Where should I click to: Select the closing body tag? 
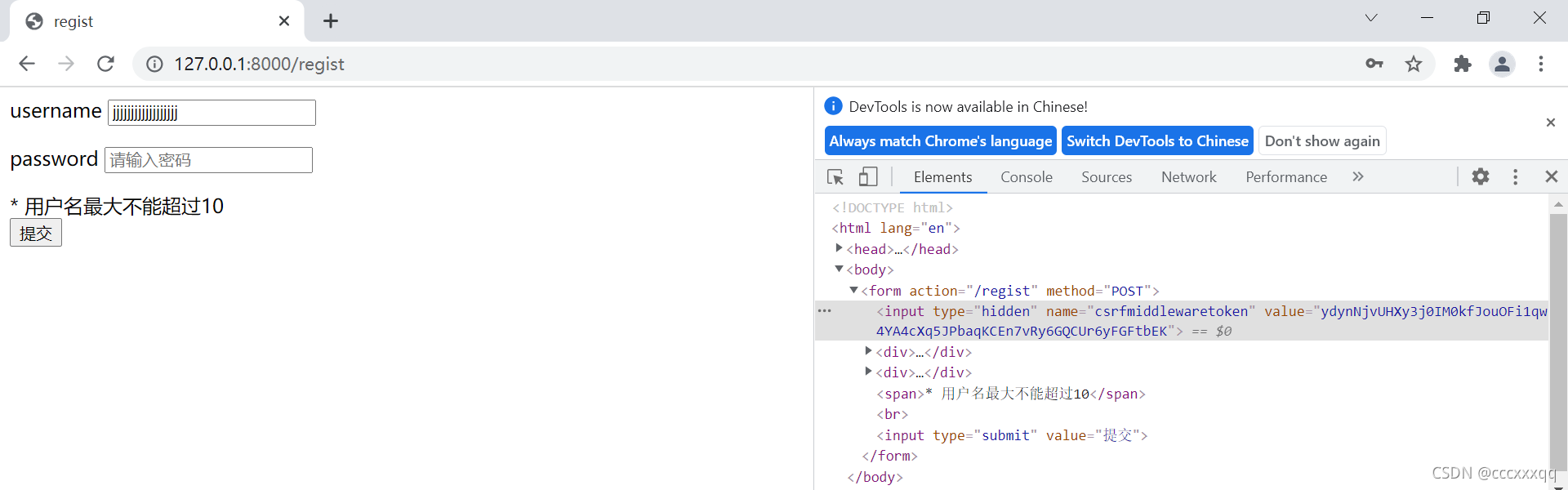[875, 477]
